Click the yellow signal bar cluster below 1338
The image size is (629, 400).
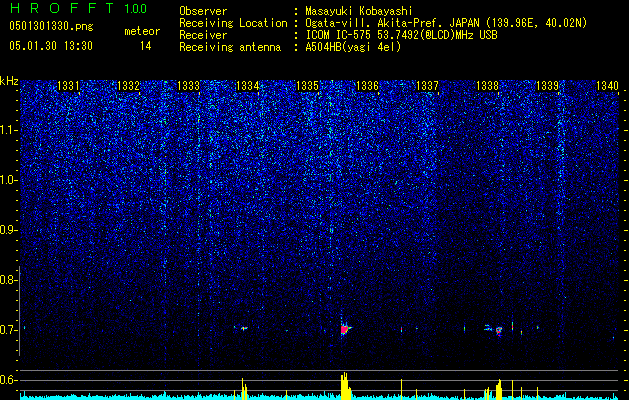[x=499, y=389]
